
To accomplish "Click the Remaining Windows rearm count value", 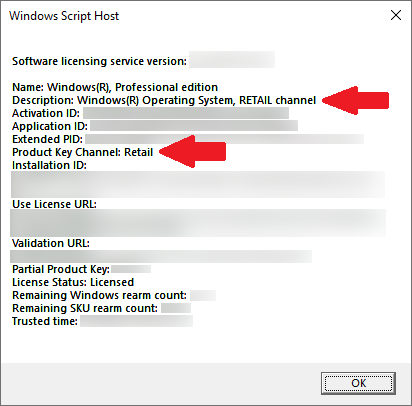I will tap(203, 295).
